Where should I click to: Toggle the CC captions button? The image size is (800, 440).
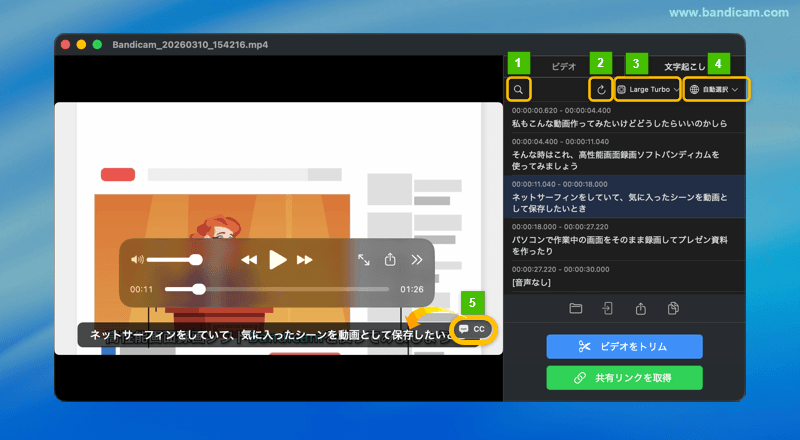(x=472, y=329)
